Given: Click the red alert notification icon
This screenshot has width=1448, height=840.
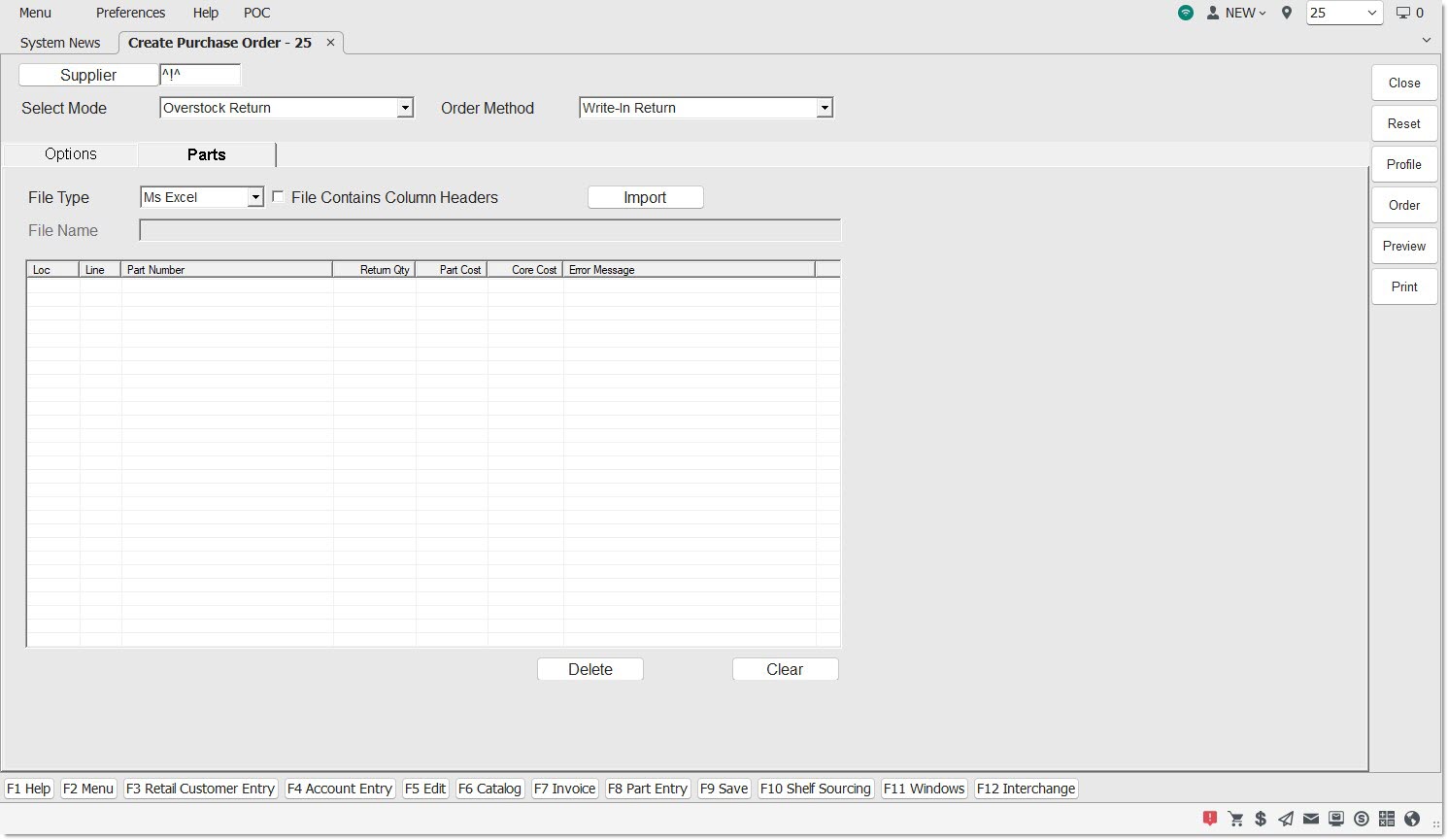Looking at the screenshot, I should point(1209,819).
